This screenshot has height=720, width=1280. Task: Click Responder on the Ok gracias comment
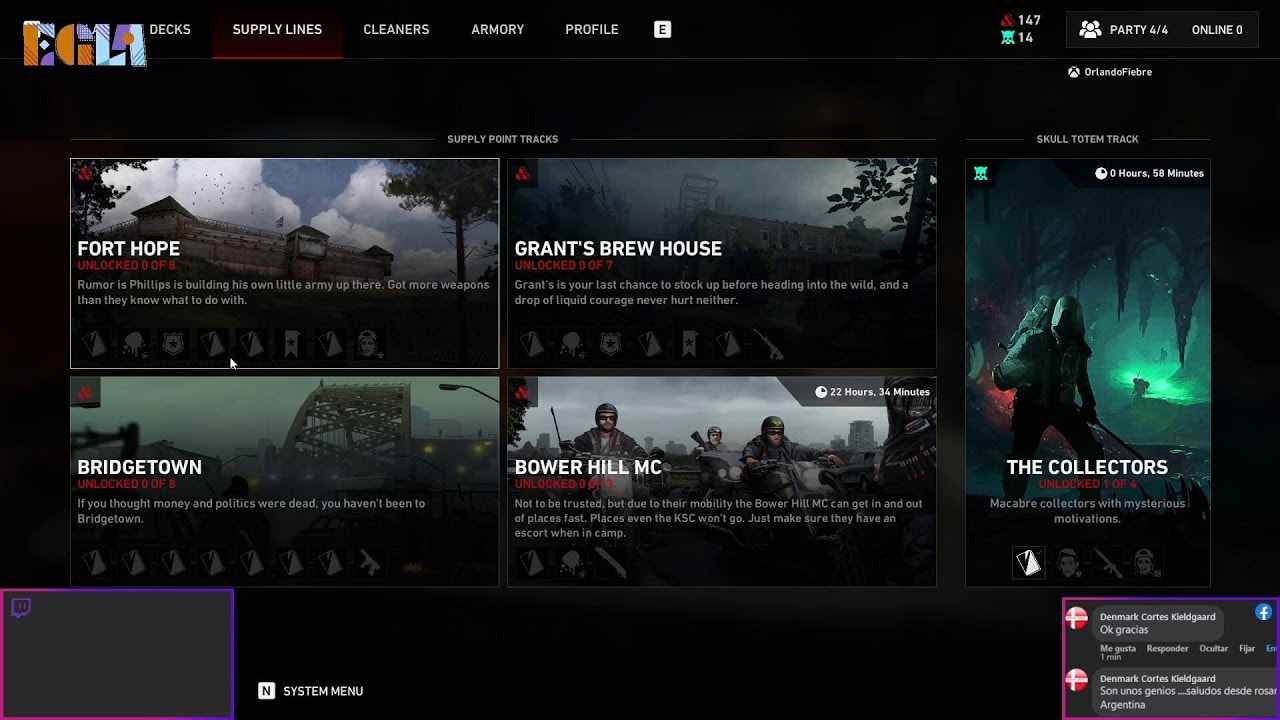pyautogui.click(x=1167, y=648)
